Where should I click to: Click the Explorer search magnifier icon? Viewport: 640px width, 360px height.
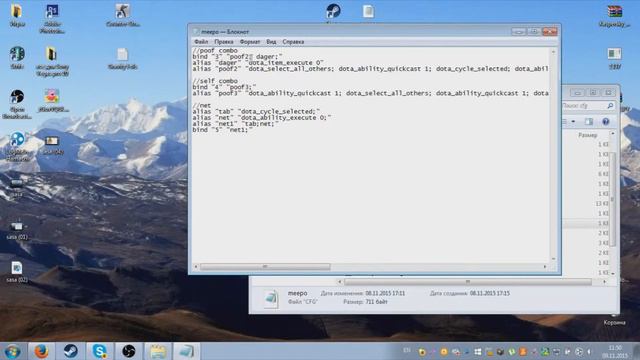(610, 106)
